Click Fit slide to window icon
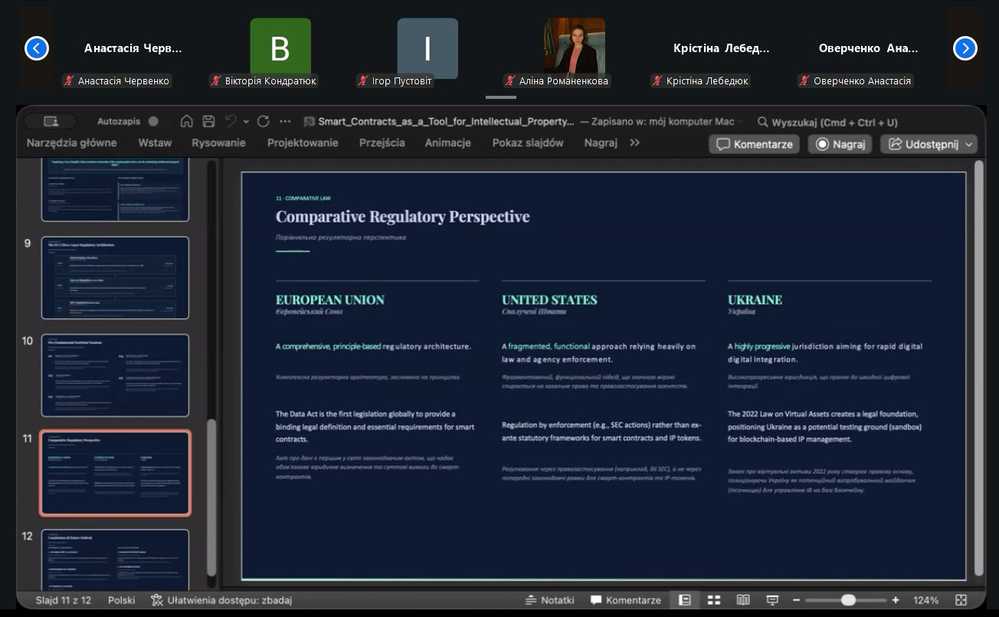The width and height of the screenshot is (999, 617). coord(961,600)
